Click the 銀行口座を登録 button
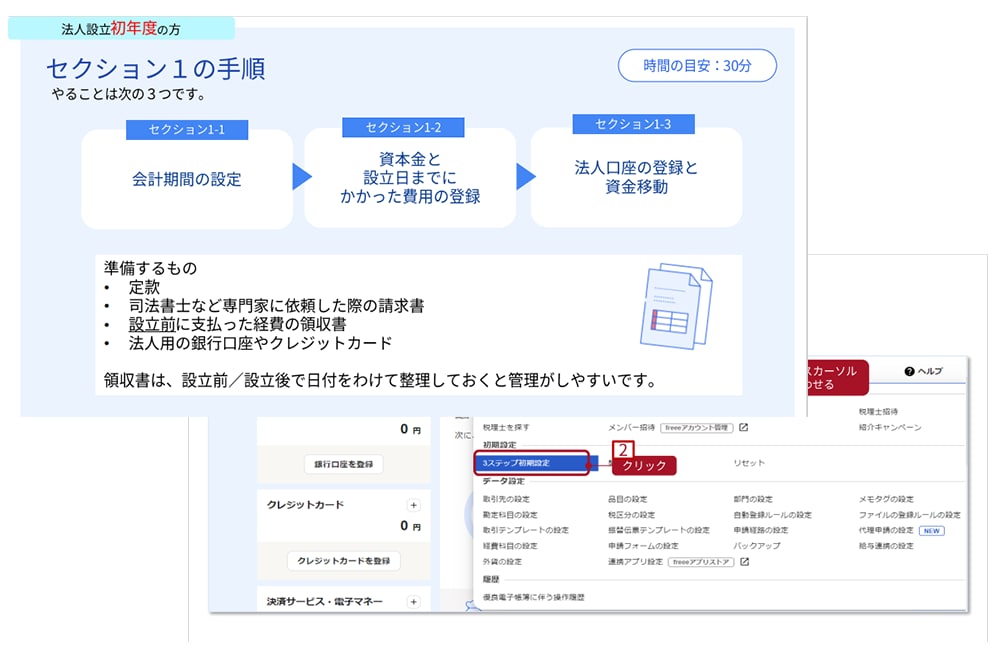Screen dimensions: 1000x650 (343, 464)
